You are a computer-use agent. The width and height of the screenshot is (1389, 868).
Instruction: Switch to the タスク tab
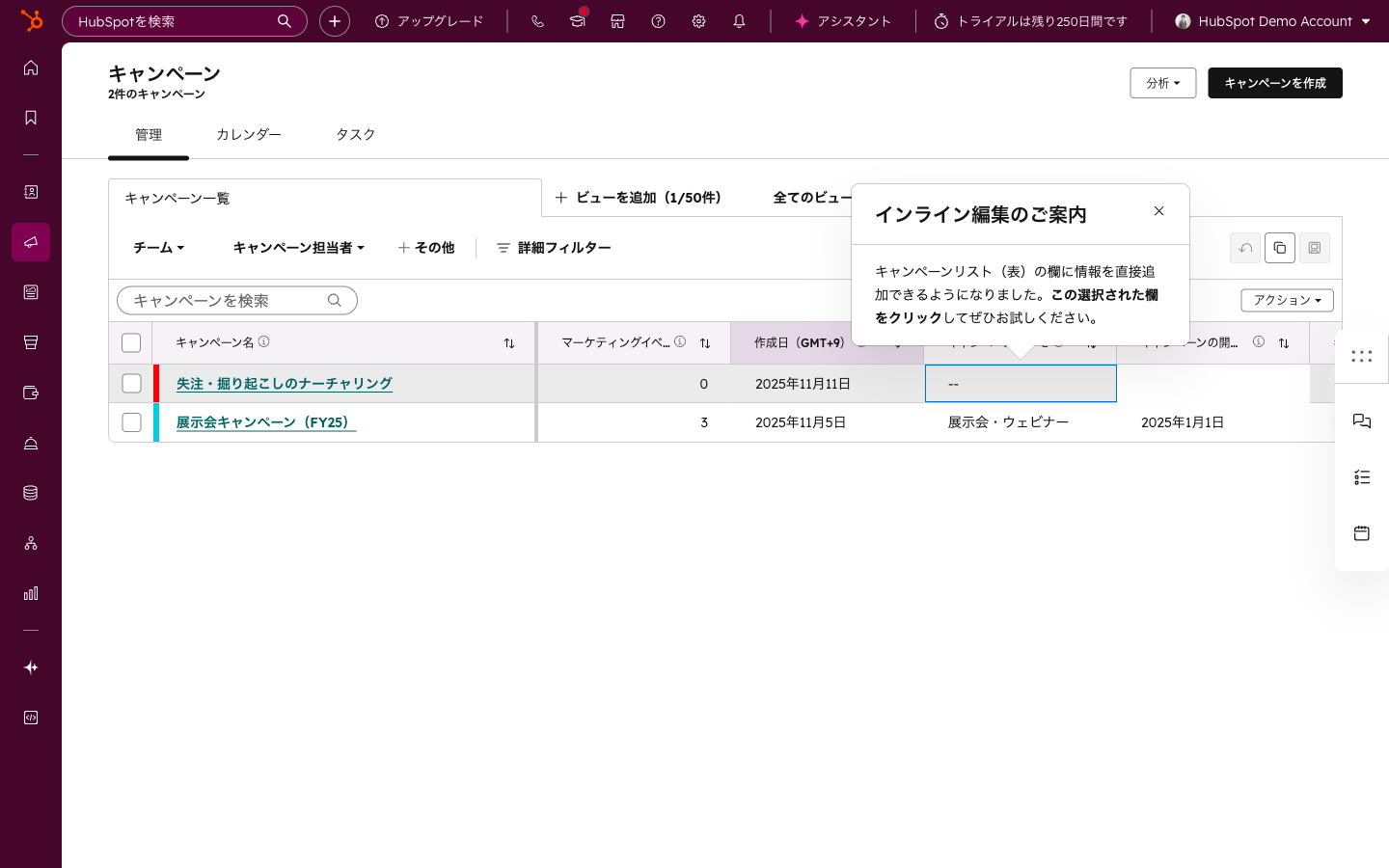(x=355, y=135)
